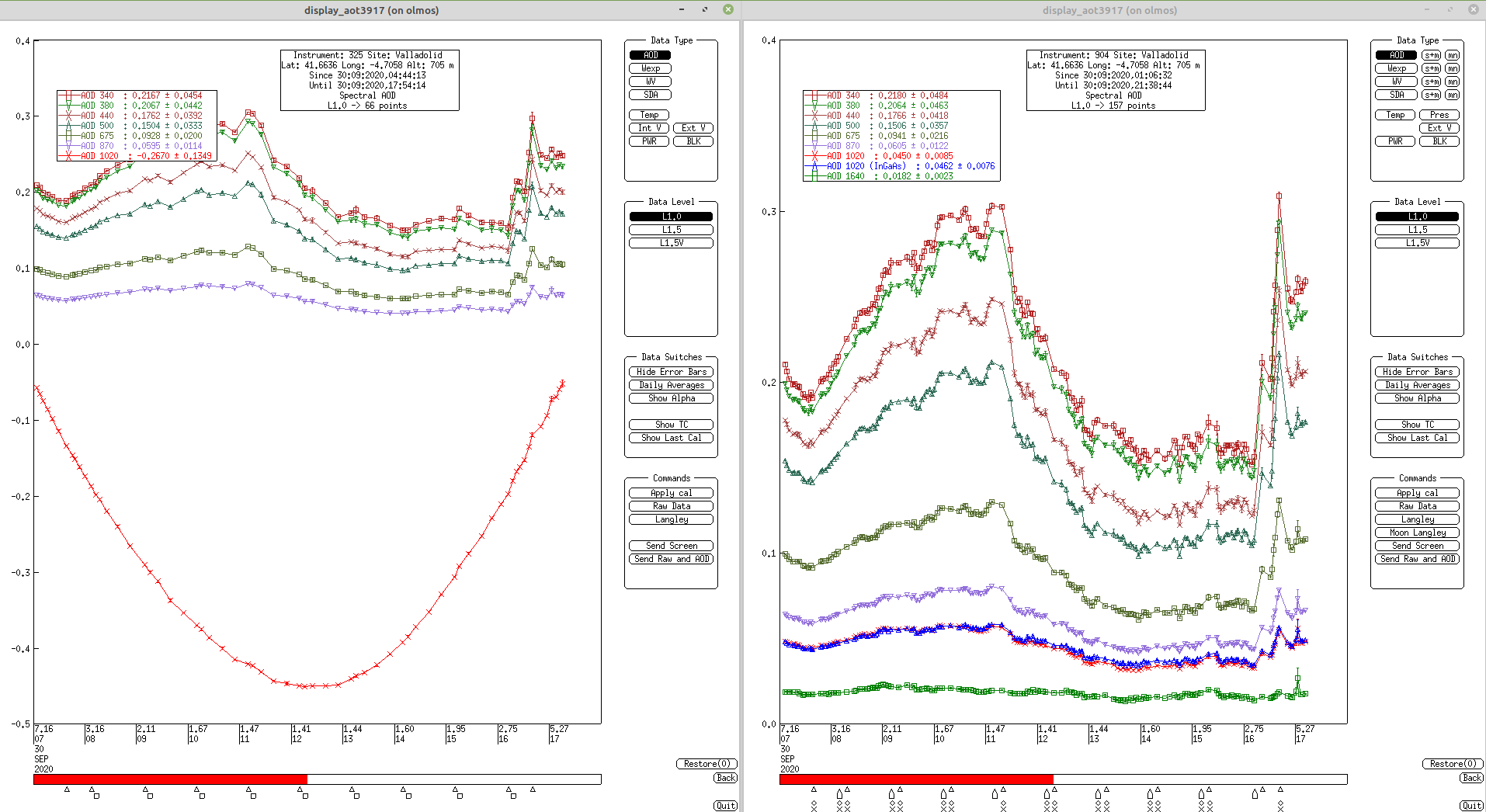The image size is (1486, 812).
Task: Show PWR data in left window
Action: click(x=649, y=141)
